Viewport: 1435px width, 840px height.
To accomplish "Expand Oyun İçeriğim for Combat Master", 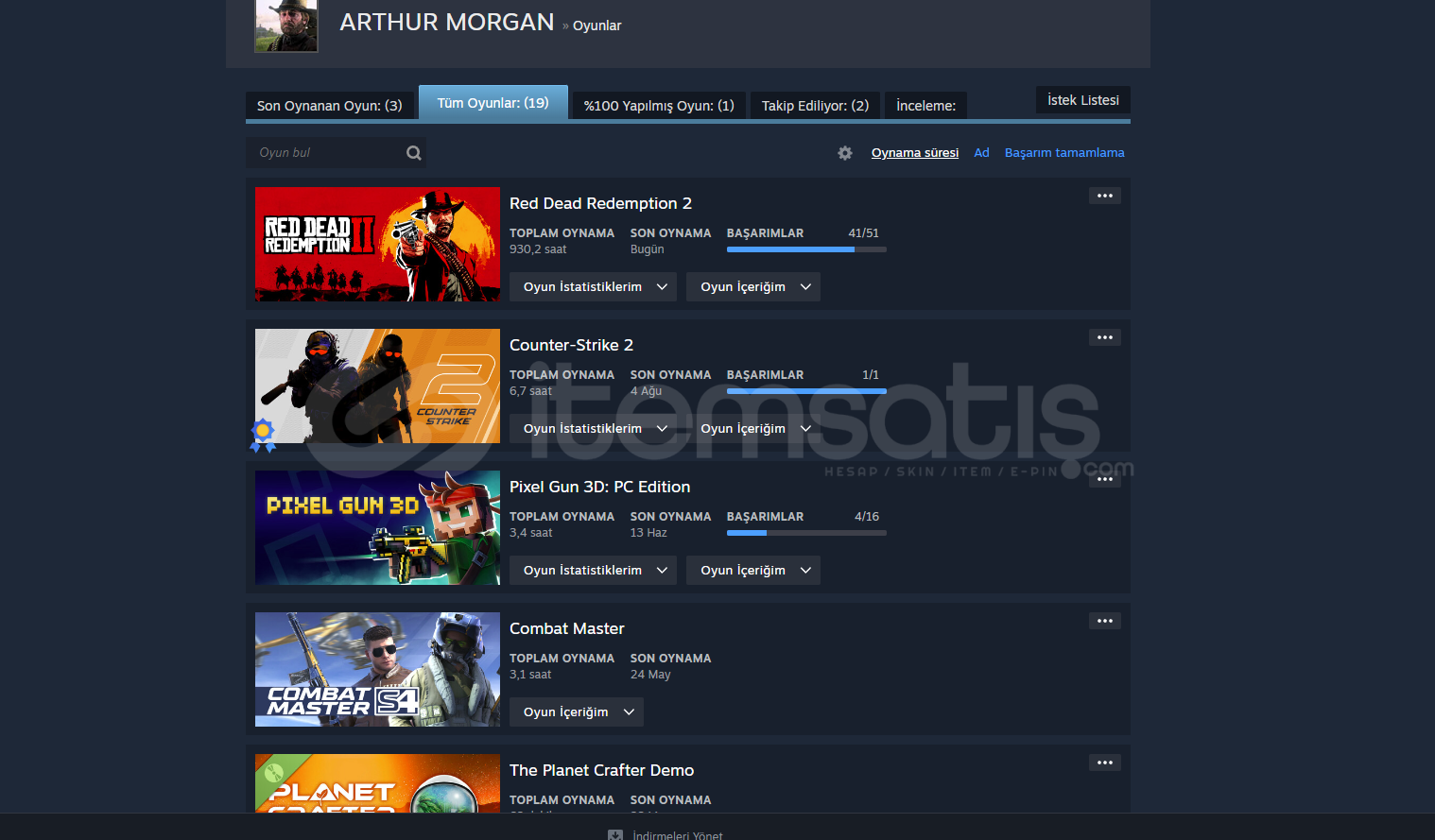I will pos(577,712).
